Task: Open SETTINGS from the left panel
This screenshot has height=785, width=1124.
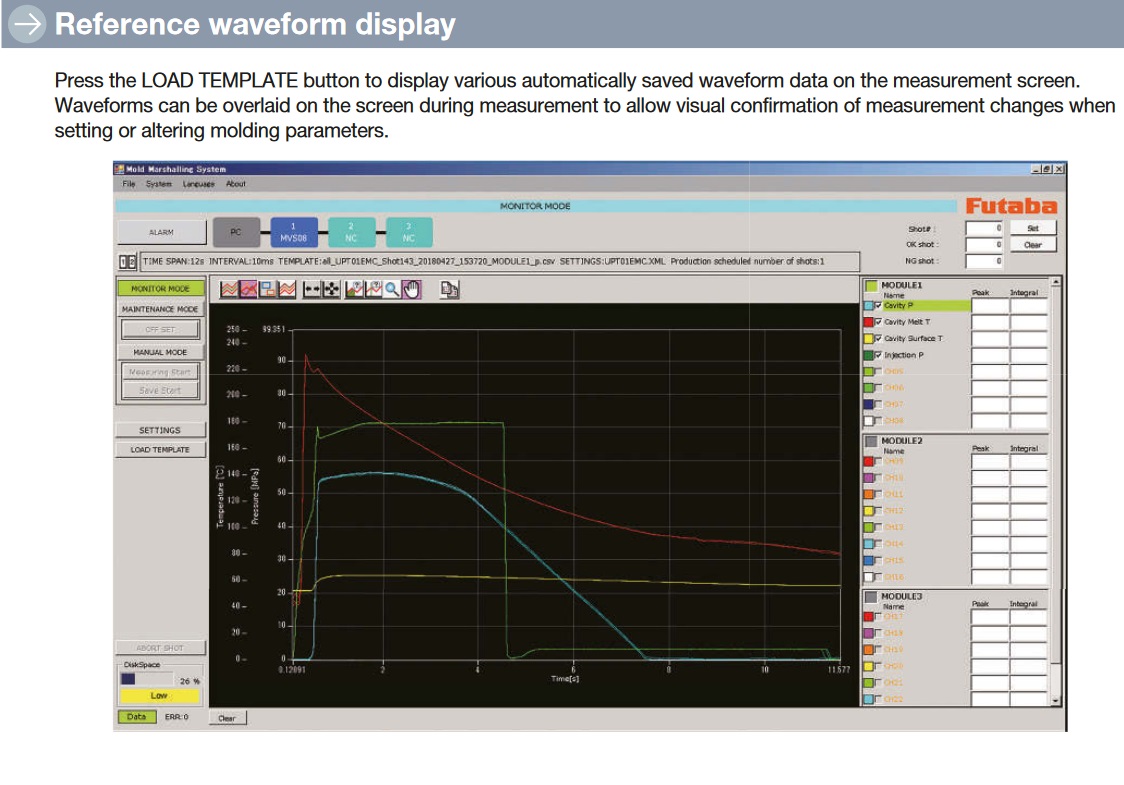Action: point(159,430)
